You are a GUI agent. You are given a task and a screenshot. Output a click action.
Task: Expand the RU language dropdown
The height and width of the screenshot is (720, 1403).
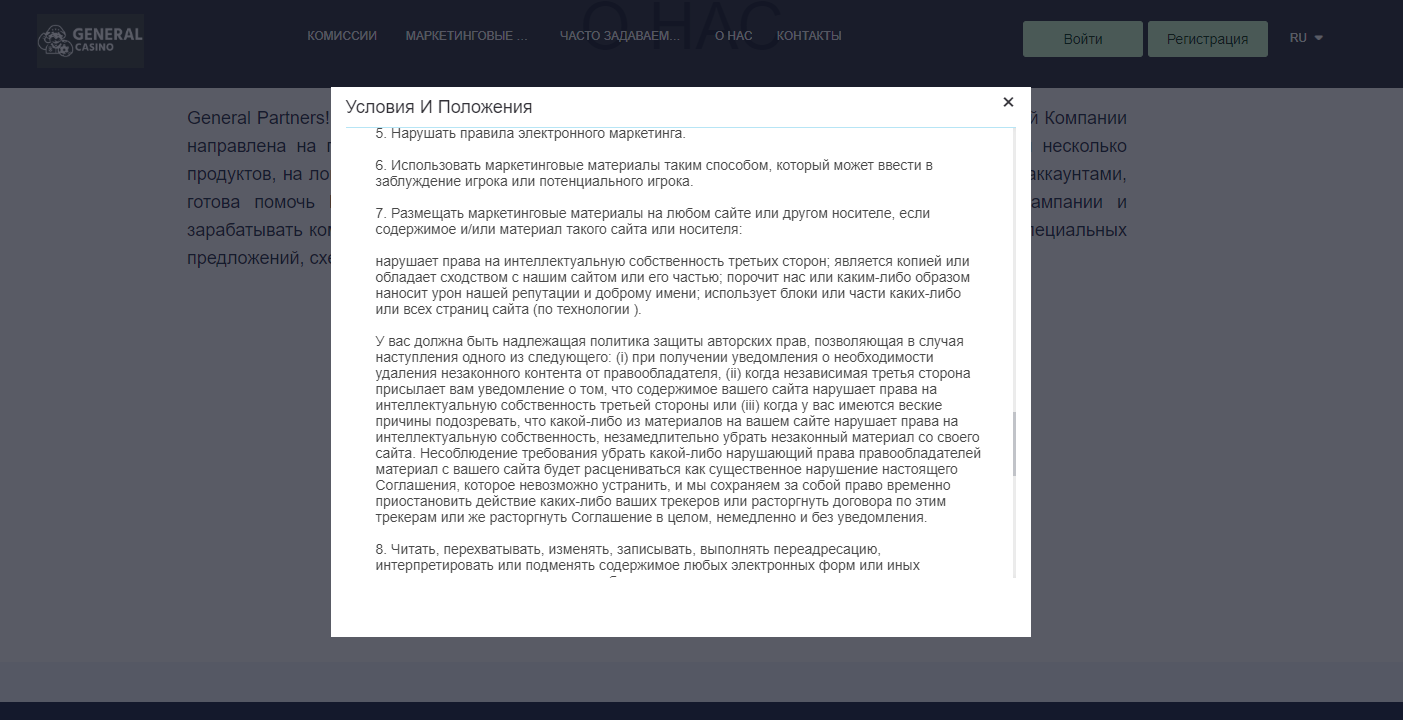1306,38
